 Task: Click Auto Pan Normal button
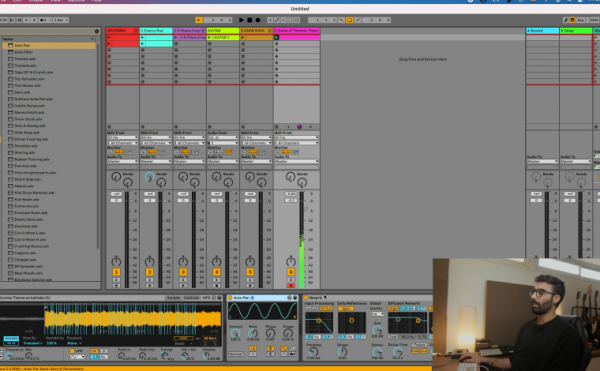click(235, 354)
